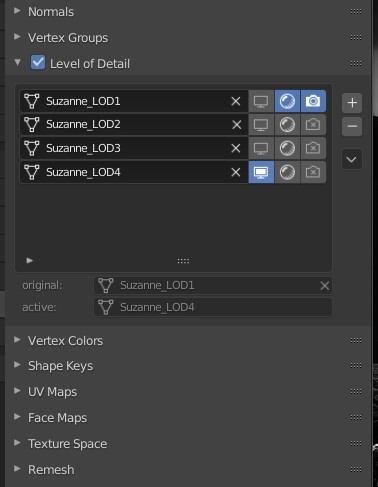Screen dimensions: 378x487
Task: Disable viewport display for Suzanne_LOD4
Action: 261,172
